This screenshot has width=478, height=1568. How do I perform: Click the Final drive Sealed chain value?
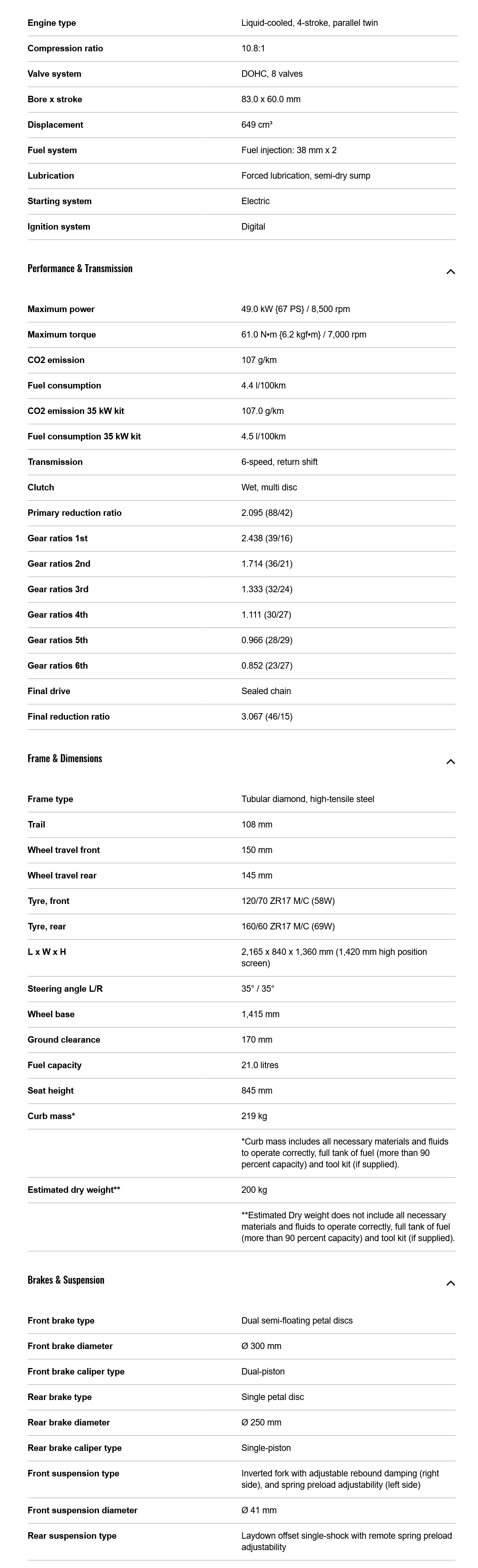(266, 691)
